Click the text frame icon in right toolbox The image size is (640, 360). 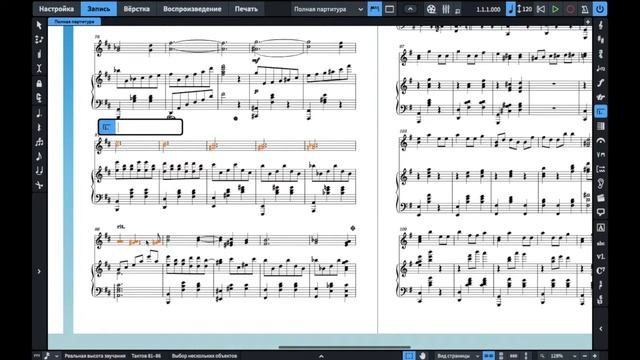600,228
